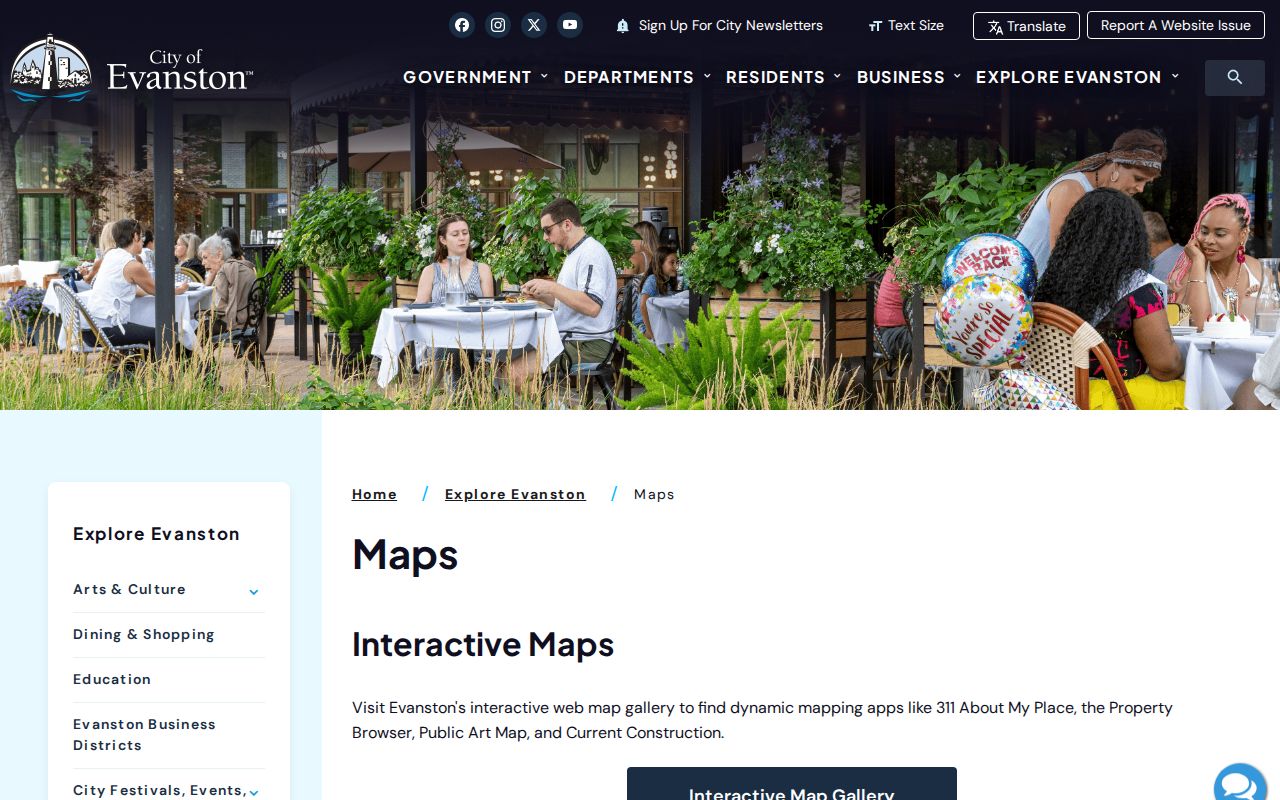Open the City's Facebook page icon
The image size is (1280, 800).
coord(462,25)
